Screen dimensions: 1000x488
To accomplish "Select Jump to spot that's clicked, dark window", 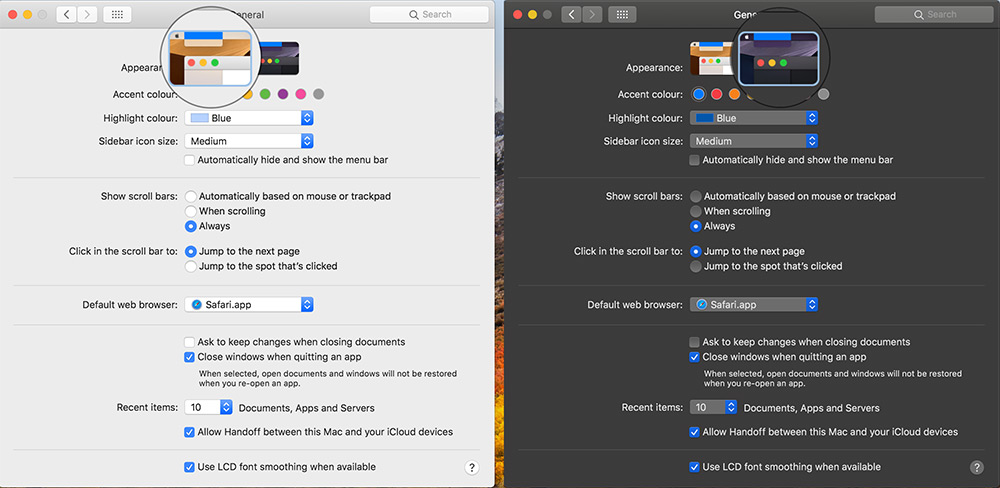I will click(695, 266).
